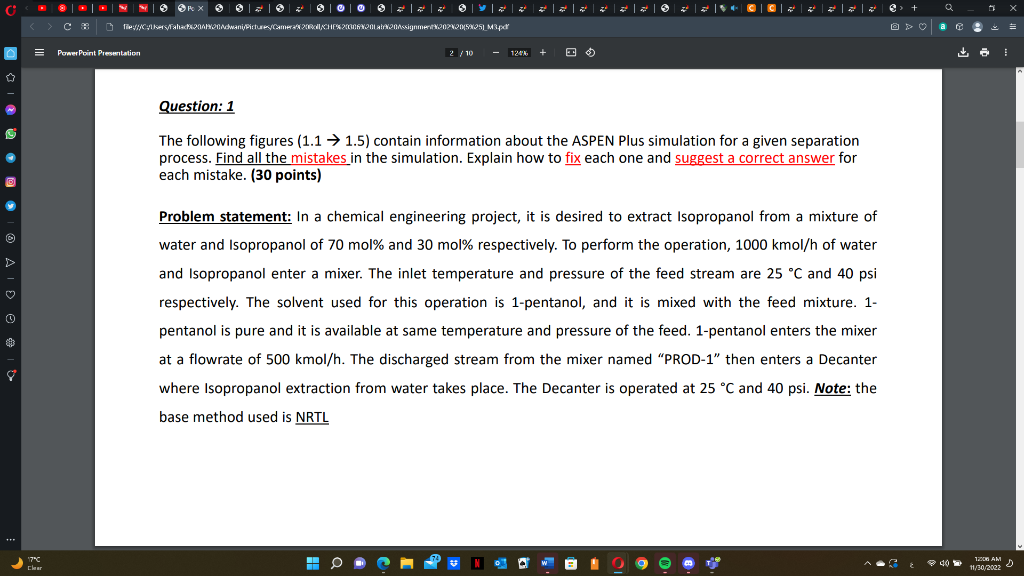Screen dimensions: 1024x576
Task: Click the zoom in button
Action: (542, 52)
